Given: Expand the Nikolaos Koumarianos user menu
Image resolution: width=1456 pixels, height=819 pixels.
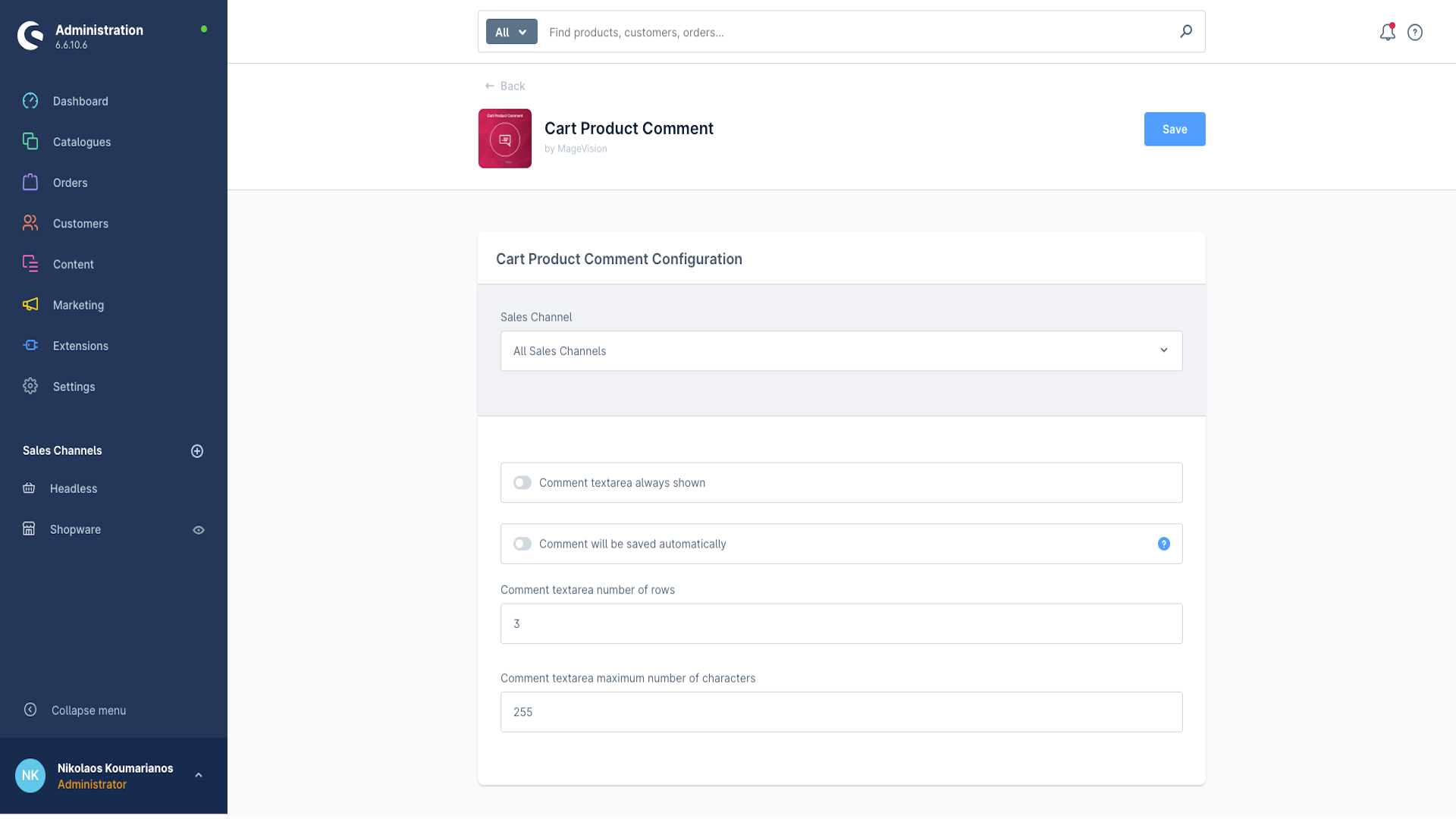Looking at the screenshot, I should point(199,775).
